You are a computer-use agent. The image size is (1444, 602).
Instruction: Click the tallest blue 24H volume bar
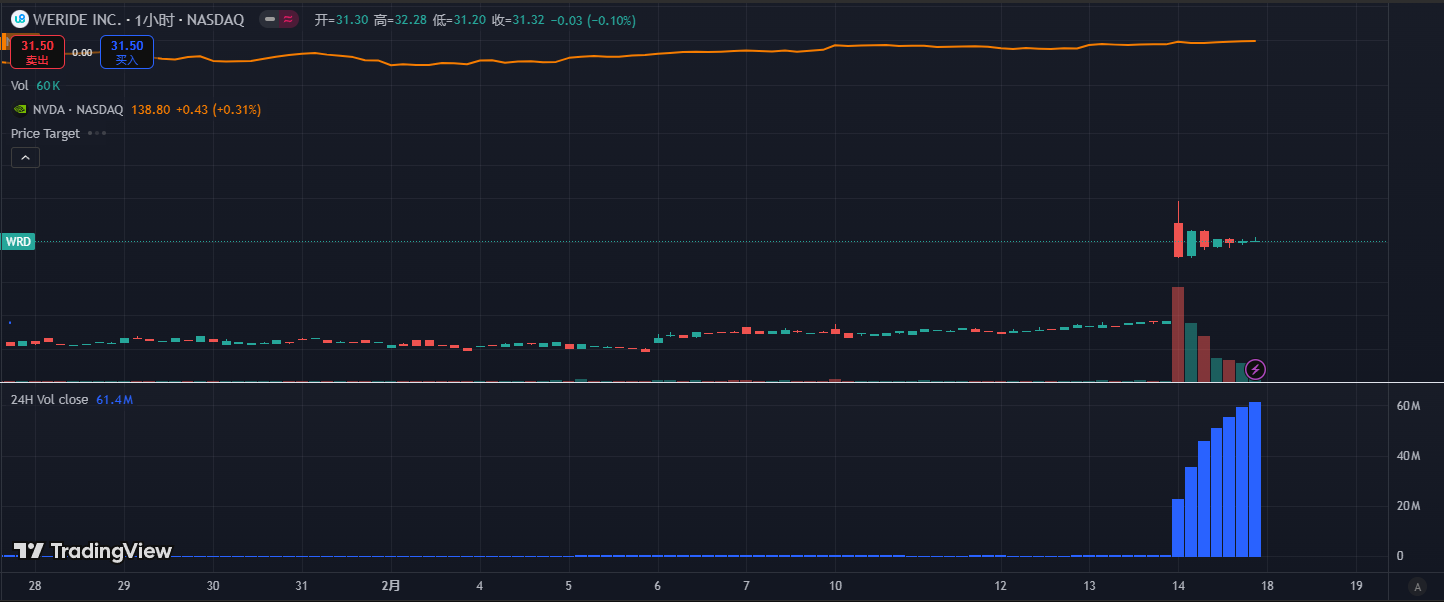point(1255,479)
